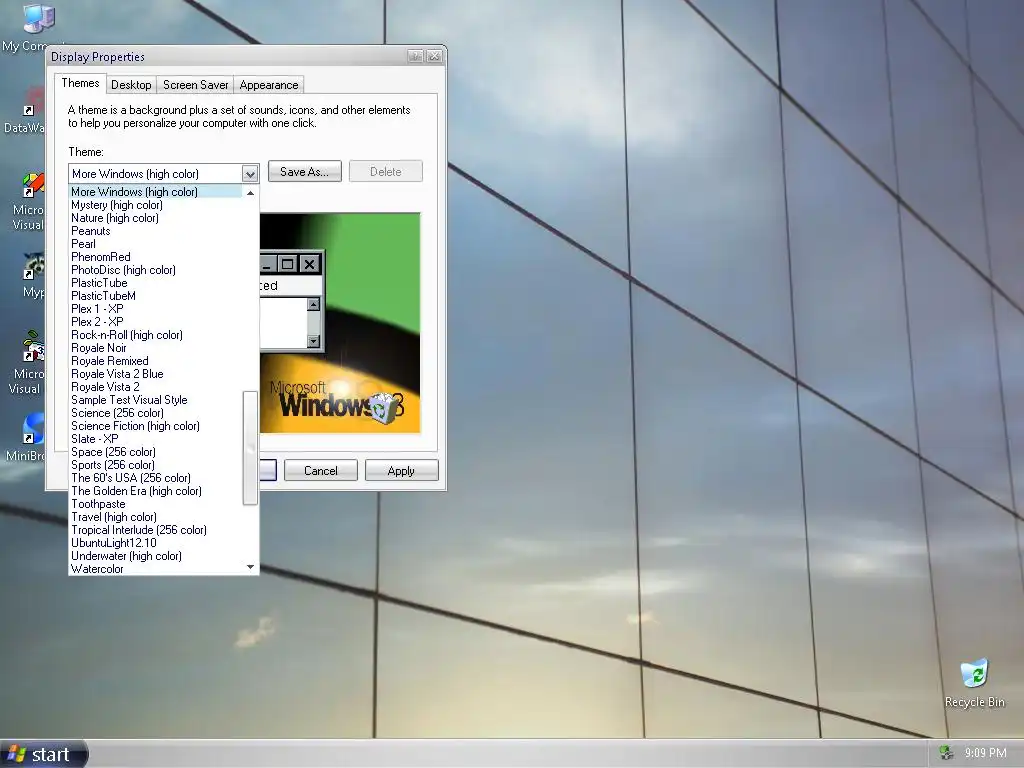This screenshot has width=1024, height=768.
Task: Click the theme list scrollbar thumb
Action: 250,448
